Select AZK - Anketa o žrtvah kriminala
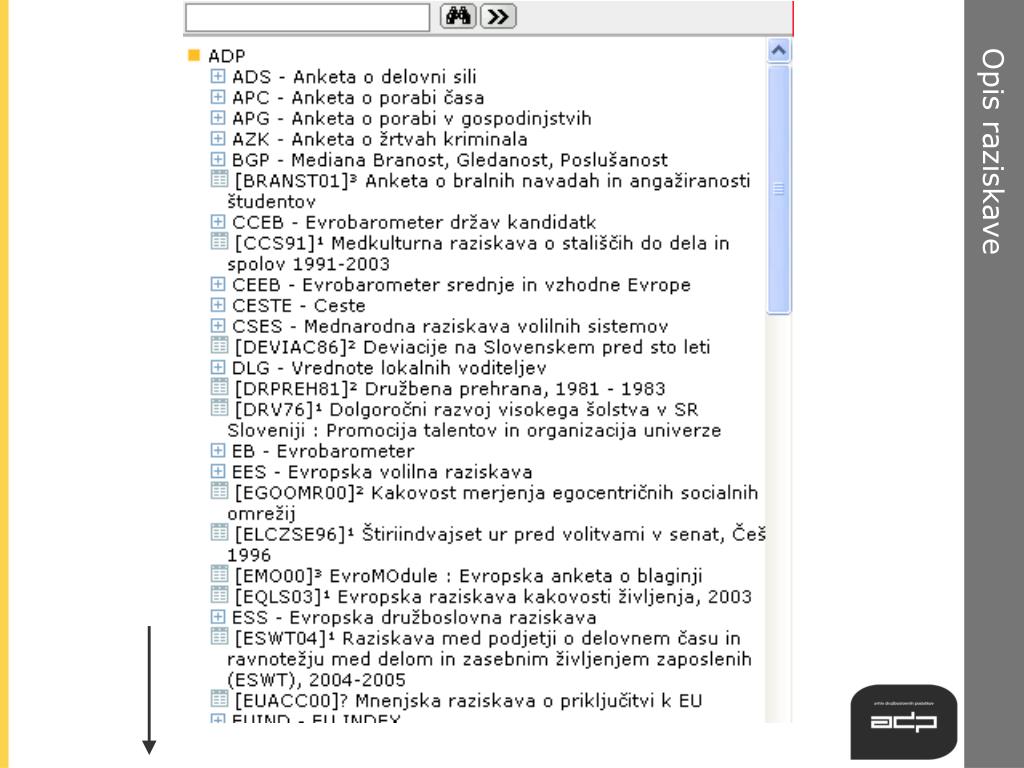The image size is (1024, 768). (x=379, y=139)
